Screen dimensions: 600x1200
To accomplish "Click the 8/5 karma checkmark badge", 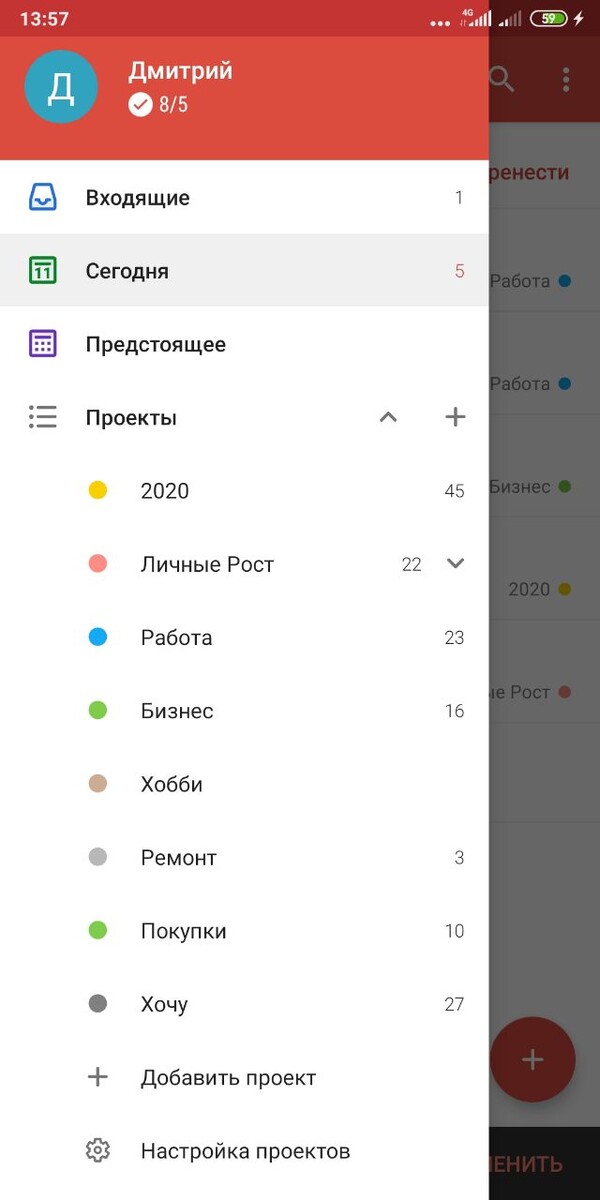I will pyautogui.click(x=140, y=104).
